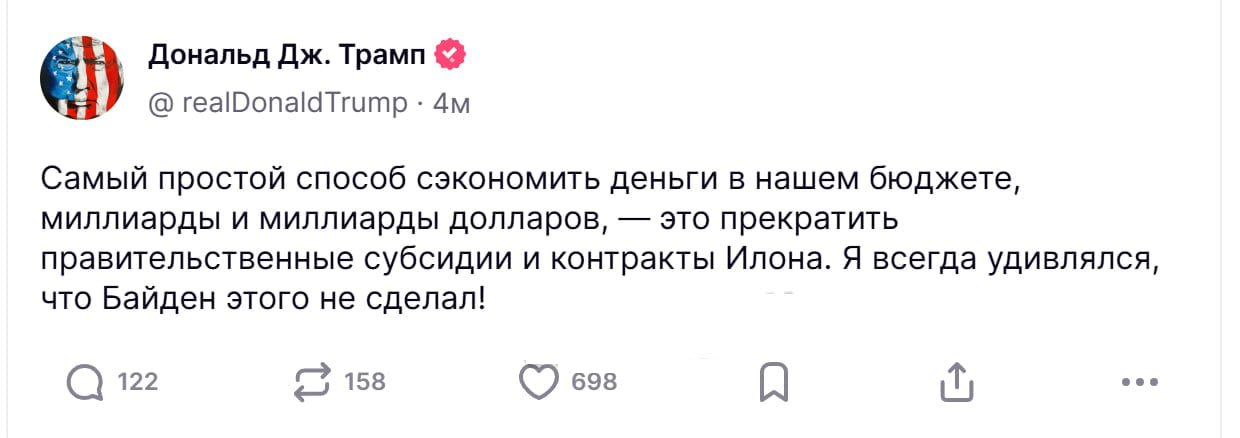Open the three-dot more options menu

point(1140,381)
